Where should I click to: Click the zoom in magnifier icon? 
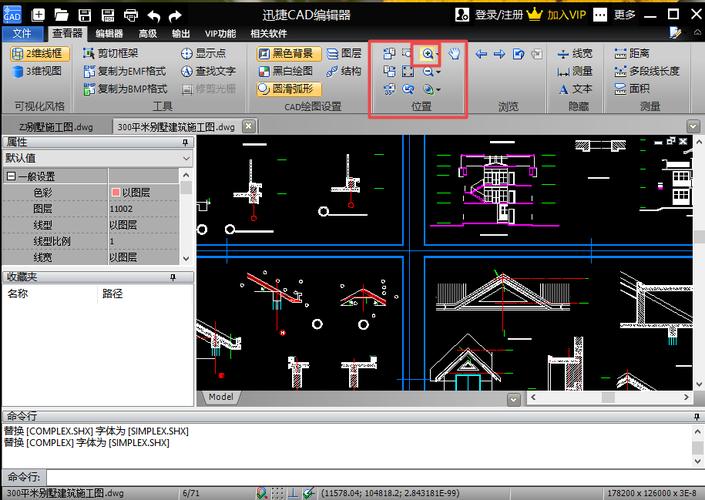pos(428,53)
